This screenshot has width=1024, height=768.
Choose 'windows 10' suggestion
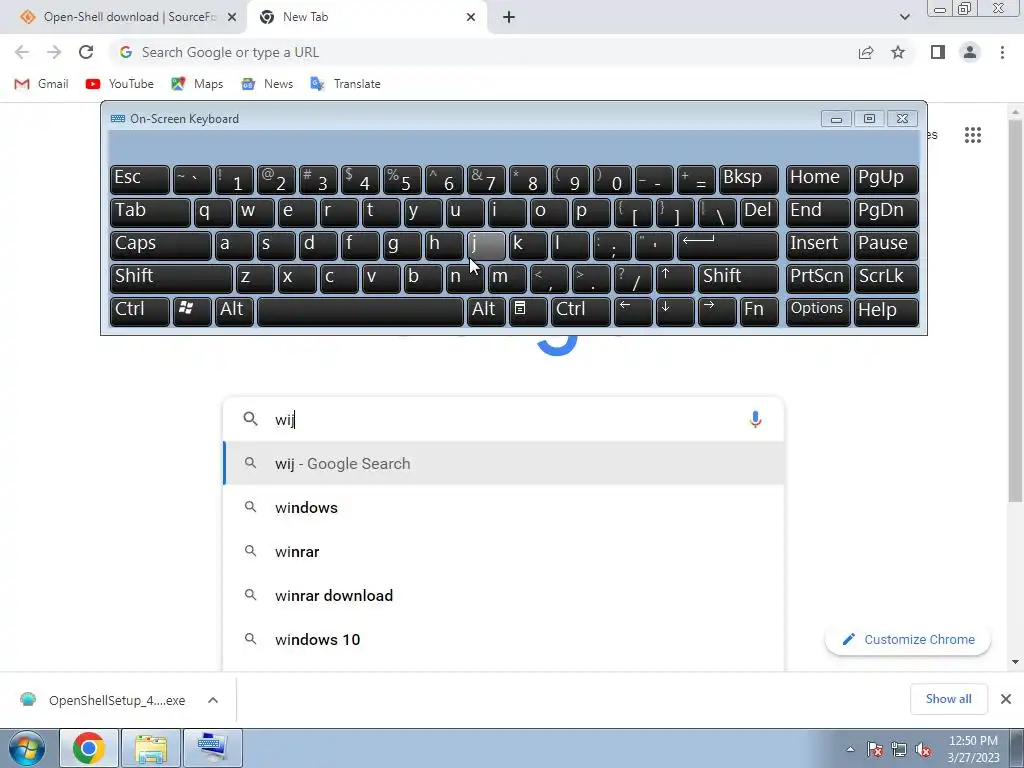coord(504,639)
